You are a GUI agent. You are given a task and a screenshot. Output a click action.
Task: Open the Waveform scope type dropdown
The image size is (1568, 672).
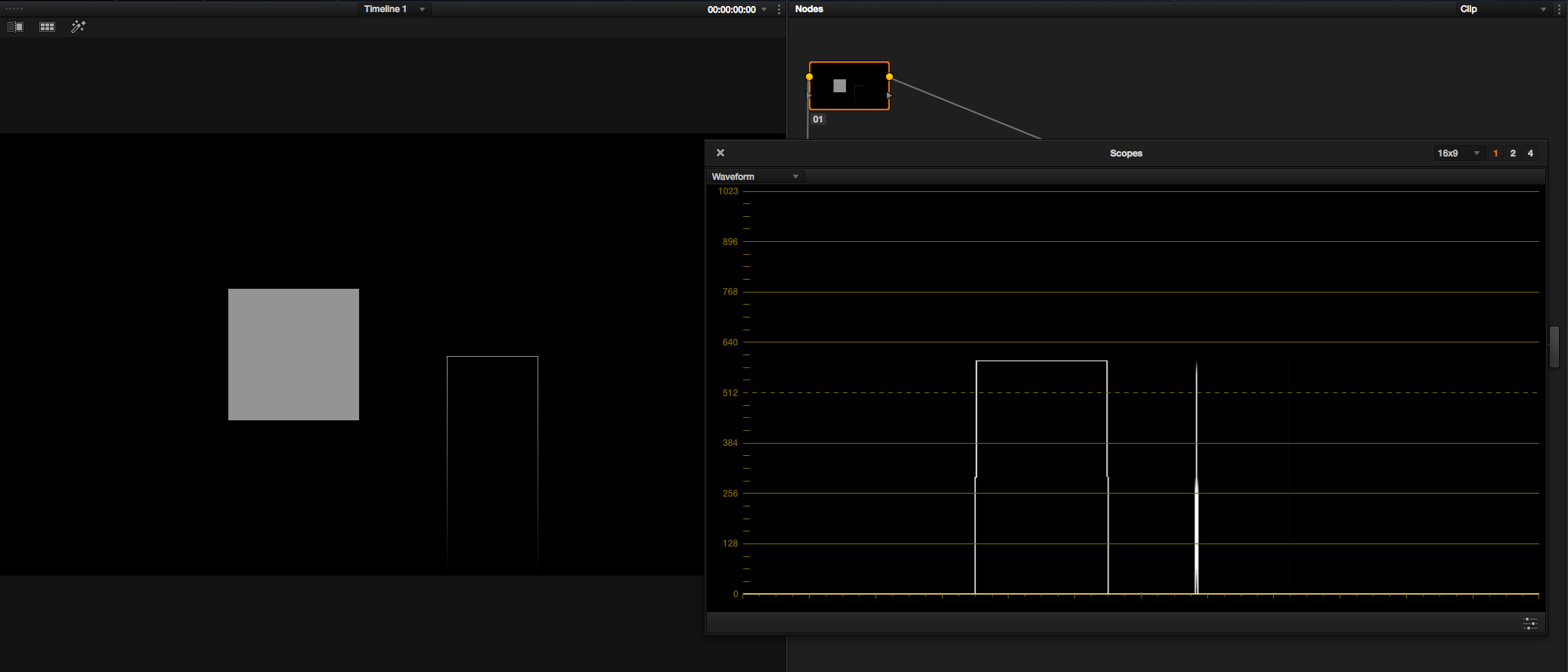coord(755,176)
